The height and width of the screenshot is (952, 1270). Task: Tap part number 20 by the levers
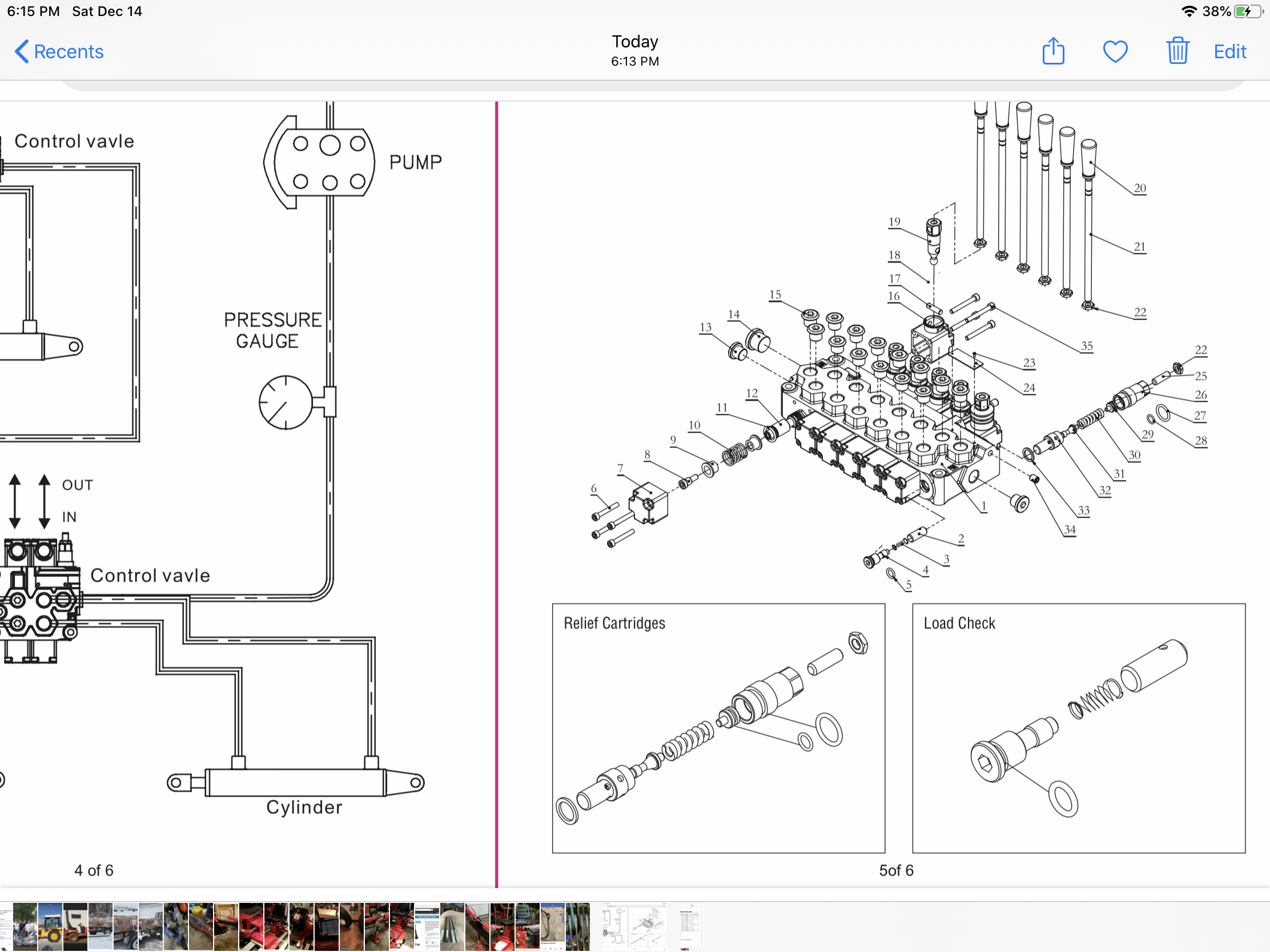coord(1140,188)
